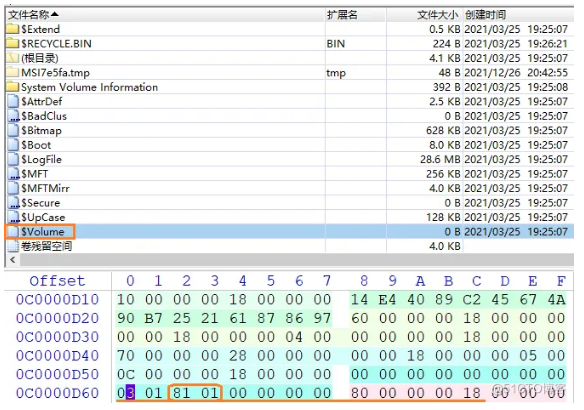This screenshot has width=584, height=410.
Task: Select the $UpCase file row
Action: [290, 217]
